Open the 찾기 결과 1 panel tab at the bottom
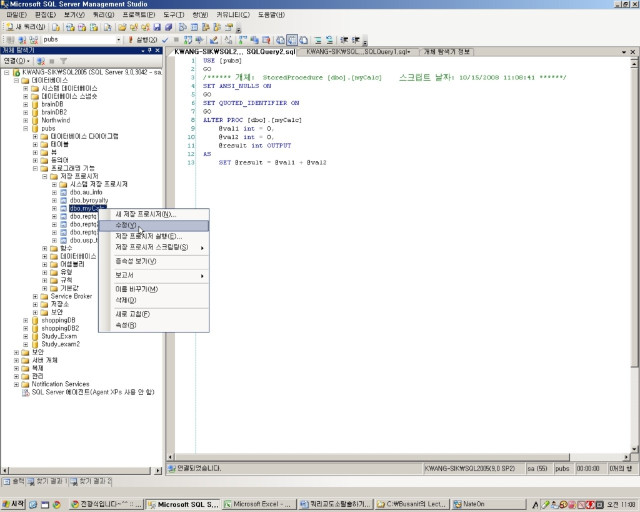 point(48,482)
